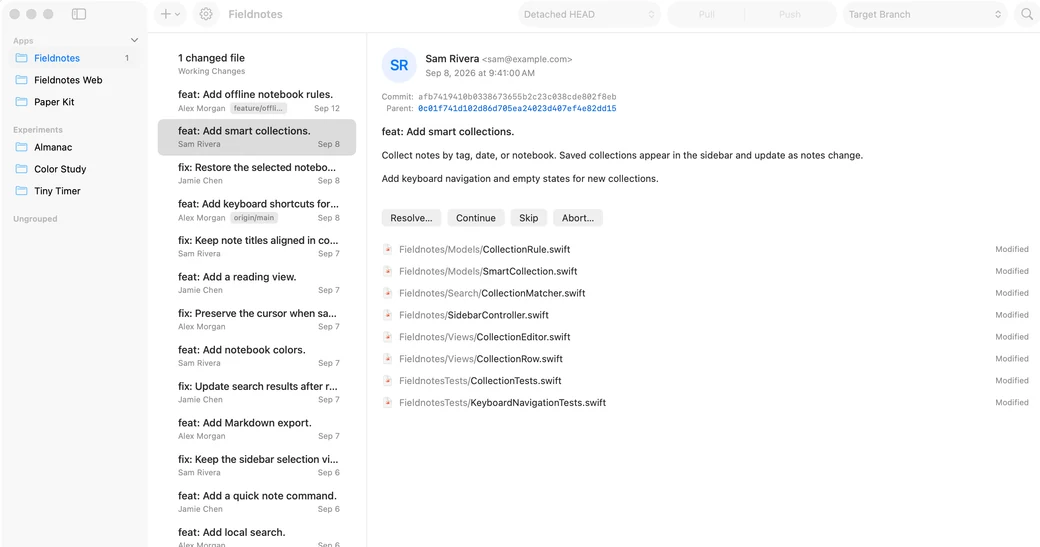Select commit 'feat: Add a quick note command.'
This screenshot has width=1040, height=547.
(257, 502)
